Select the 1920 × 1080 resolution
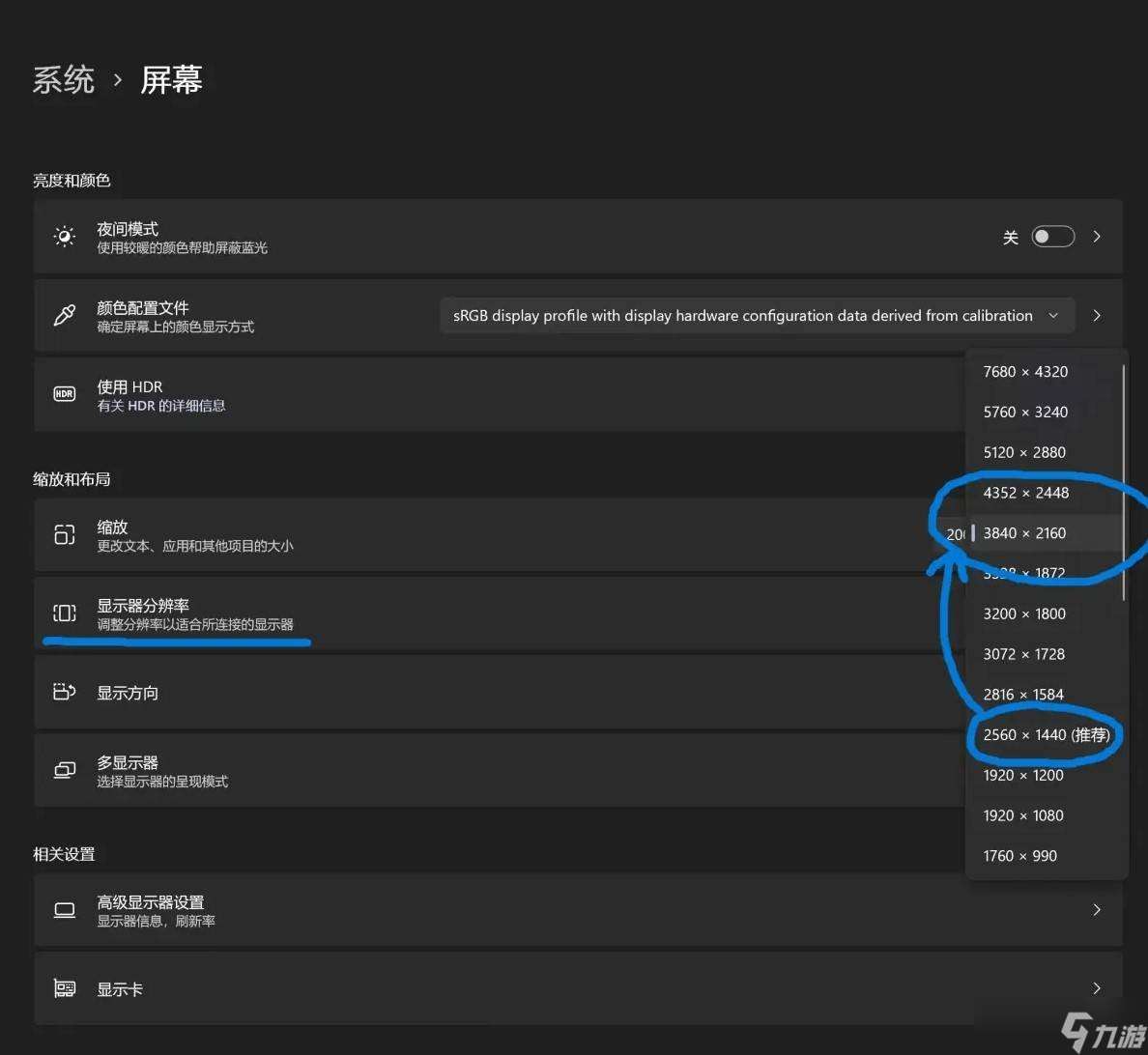This screenshot has height=1055, width=1148. (x=1022, y=814)
